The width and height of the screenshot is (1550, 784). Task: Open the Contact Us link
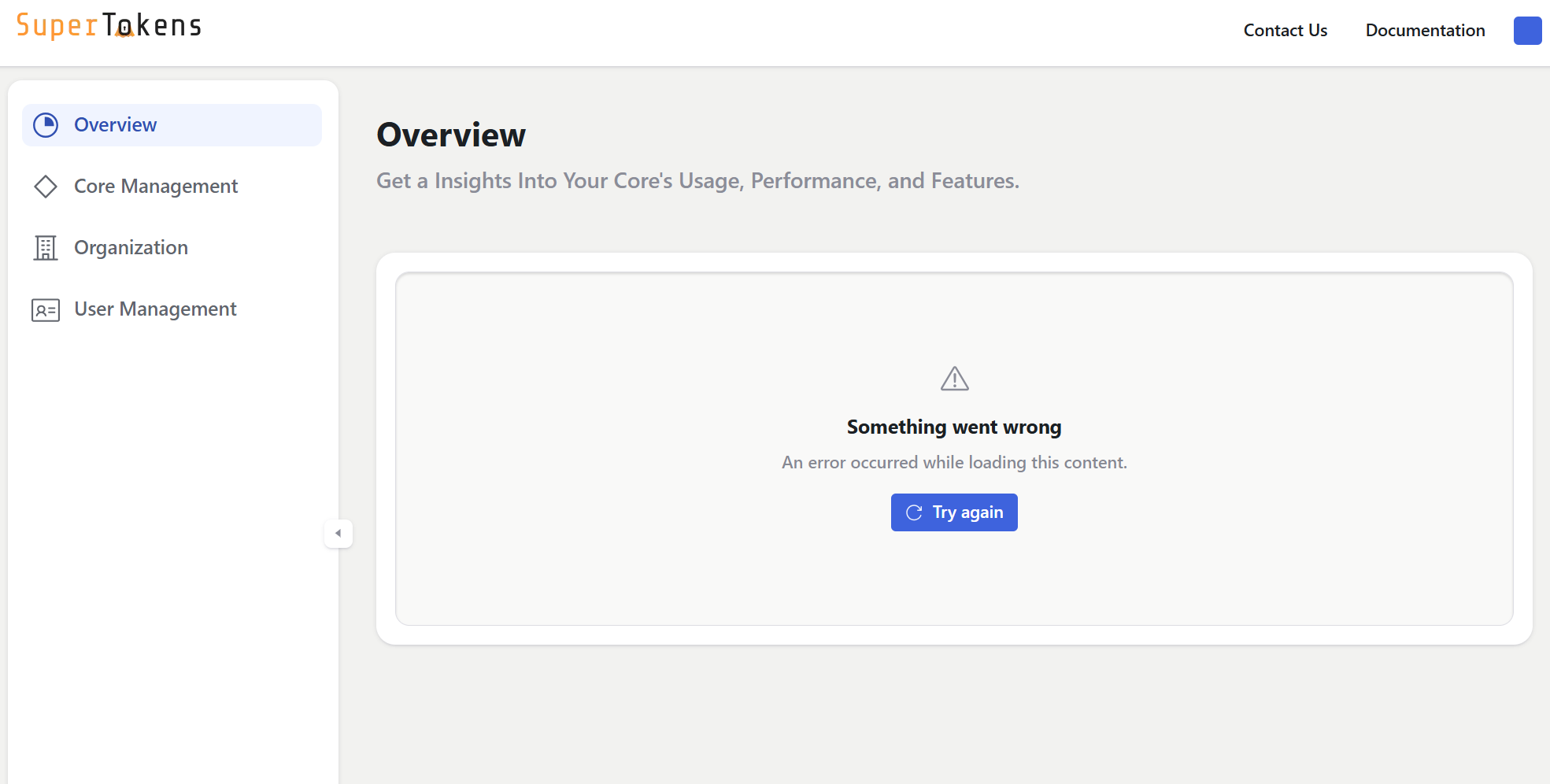pos(1285,31)
